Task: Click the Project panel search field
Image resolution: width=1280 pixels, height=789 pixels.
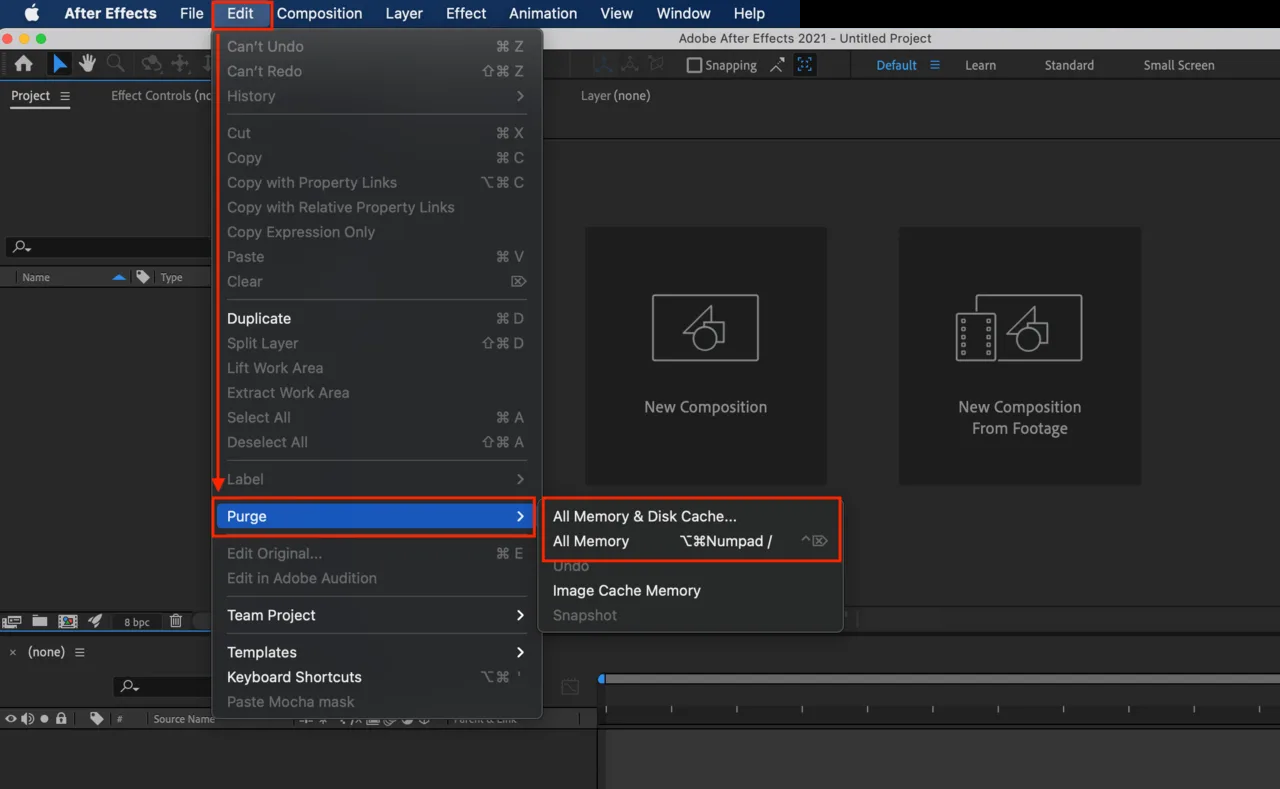Action: click(x=107, y=247)
